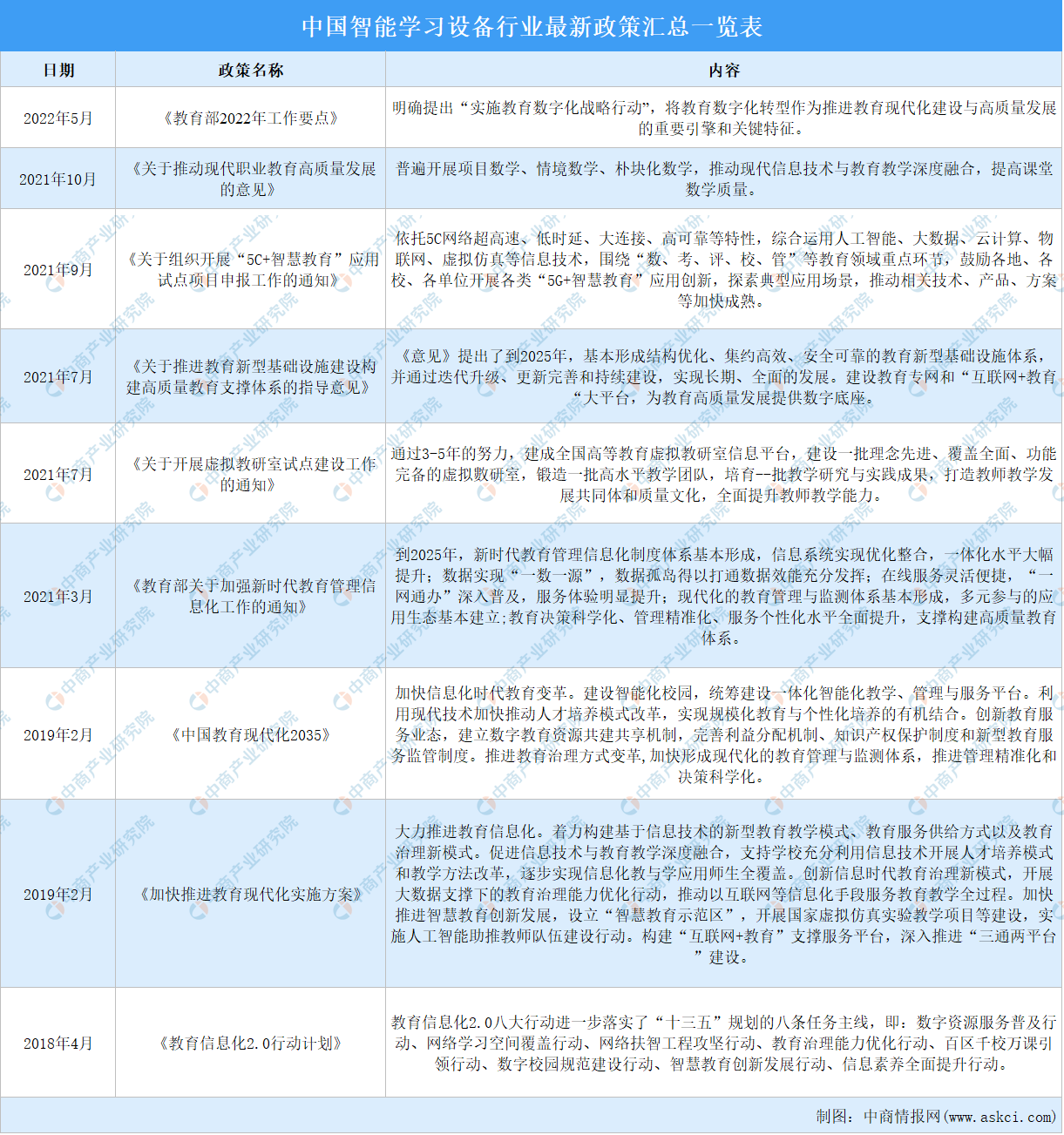The height and width of the screenshot is (1135, 1064).
Task: Click the "2021年7月" date in the 虚拟教研室 row
Action: click(58, 475)
